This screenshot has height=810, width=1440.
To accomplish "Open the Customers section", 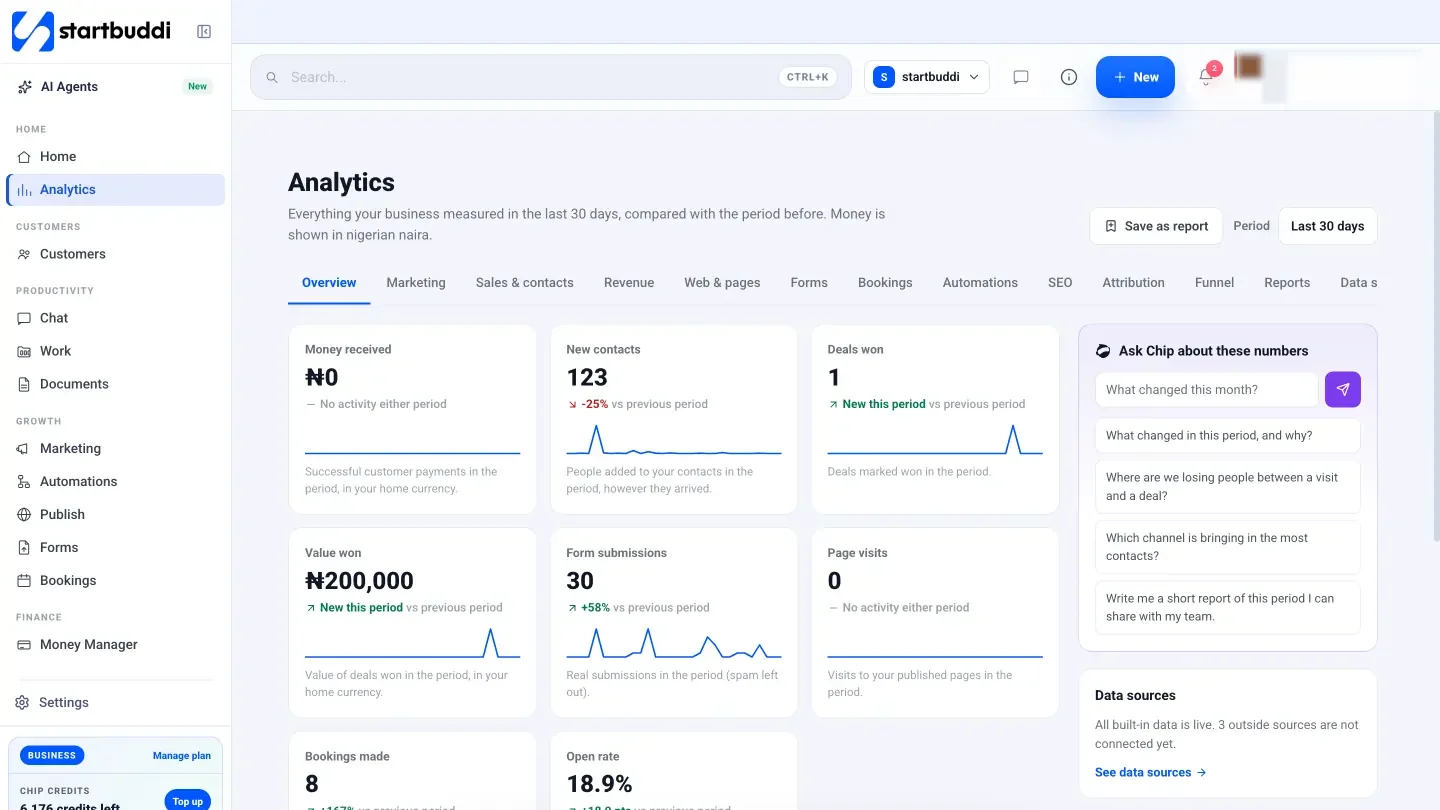I will tap(116, 254).
